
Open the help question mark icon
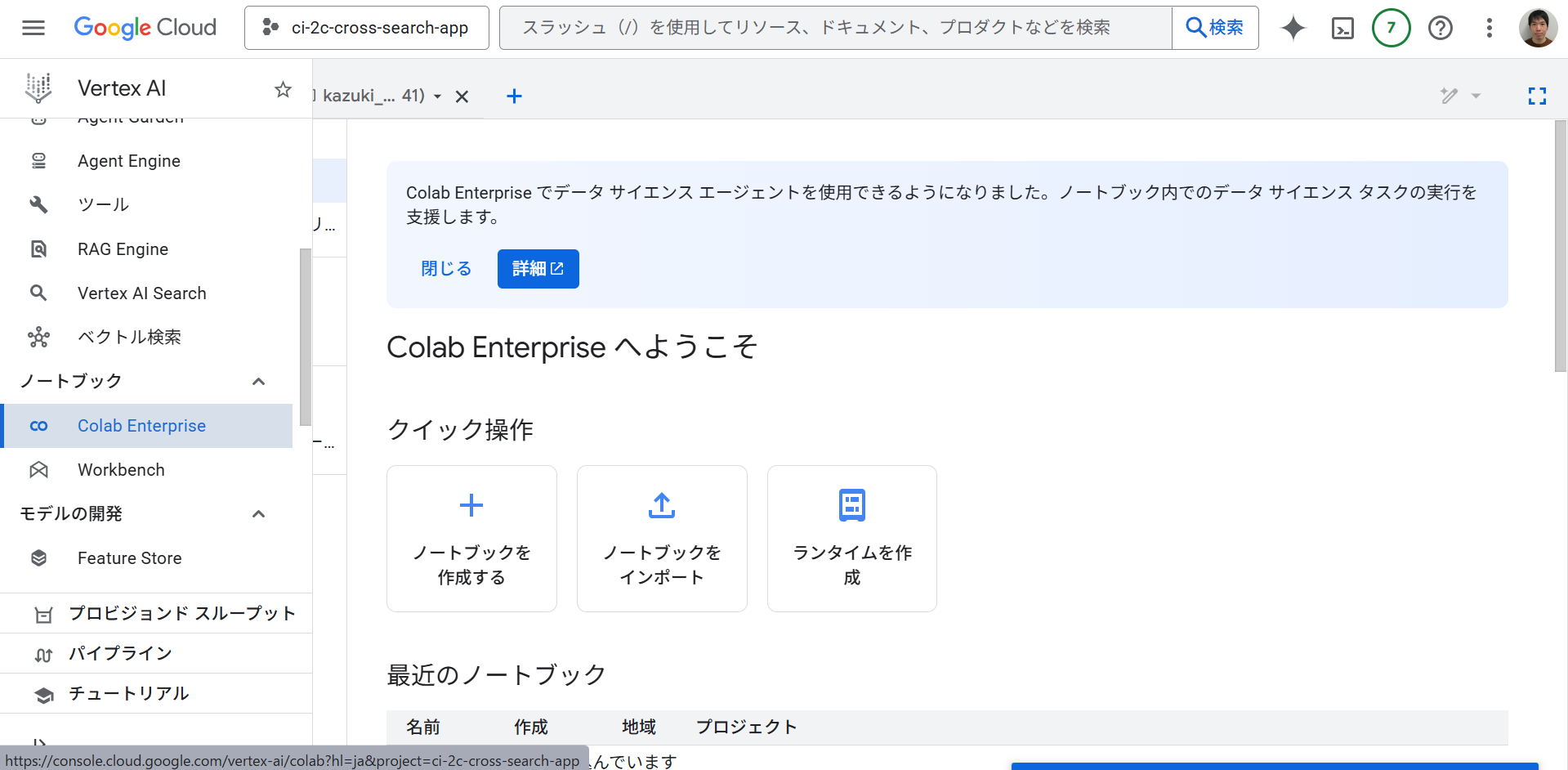pos(1440,28)
